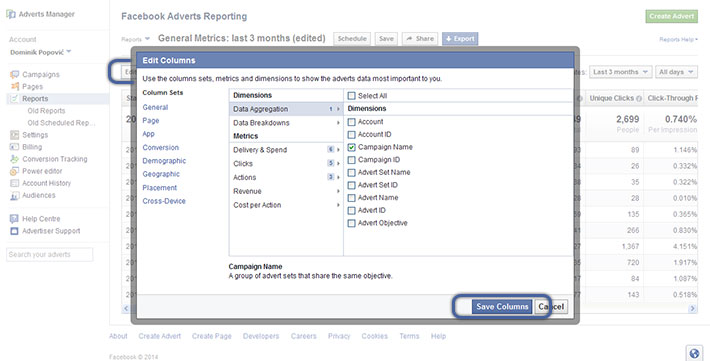
Task: Choose the General column set
Action: coord(155,107)
